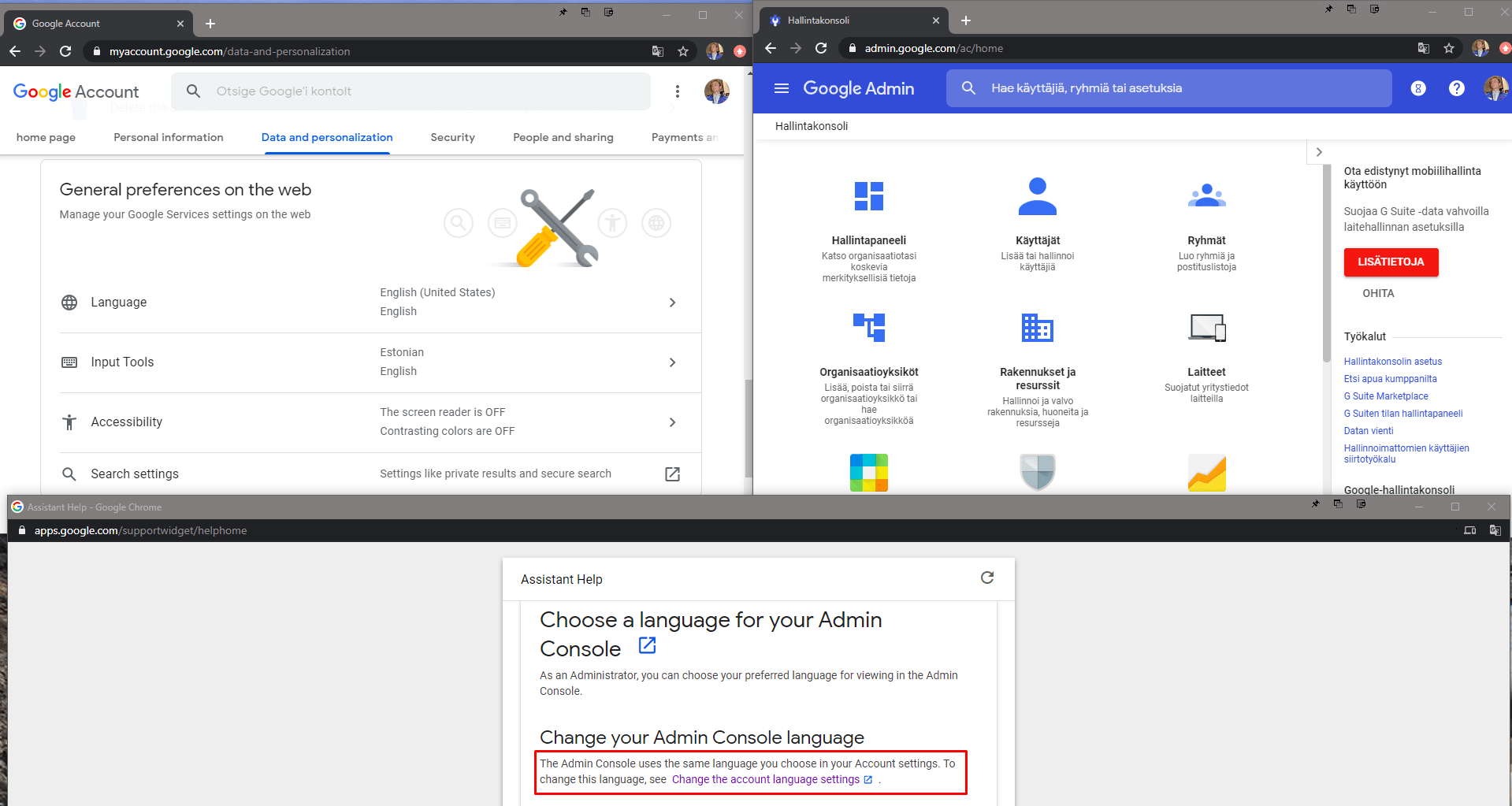This screenshot has height=806, width=1512.
Task: Switch to the Payments tab
Action: pyautogui.click(x=684, y=137)
